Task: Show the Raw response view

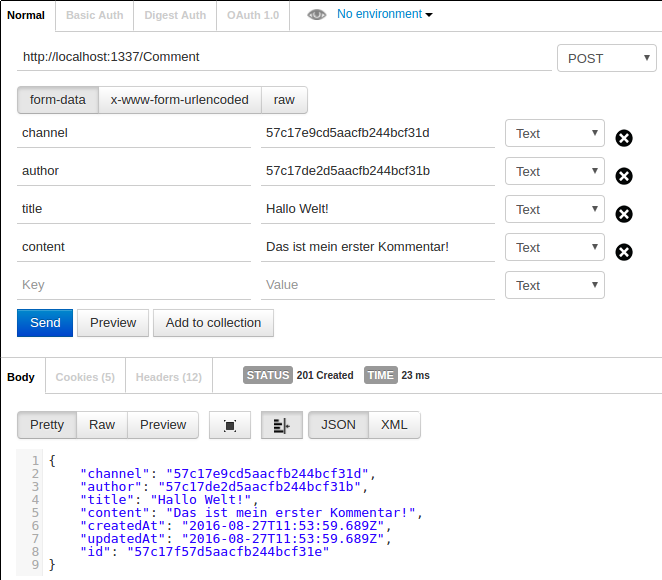Action: click(102, 425)
